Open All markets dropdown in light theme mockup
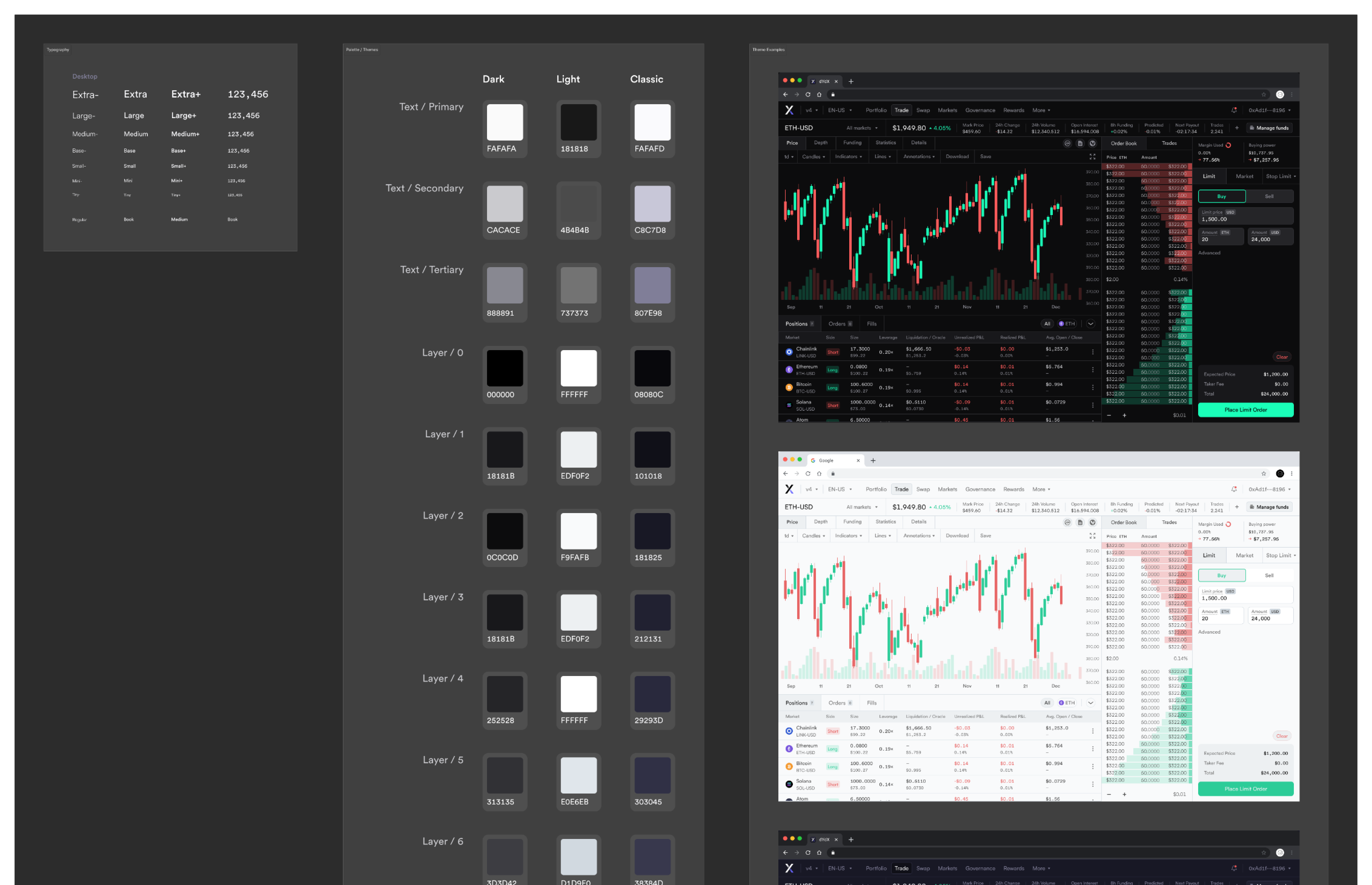The height and width of the screenshot is (885, 1372). [x=862, y=507]
